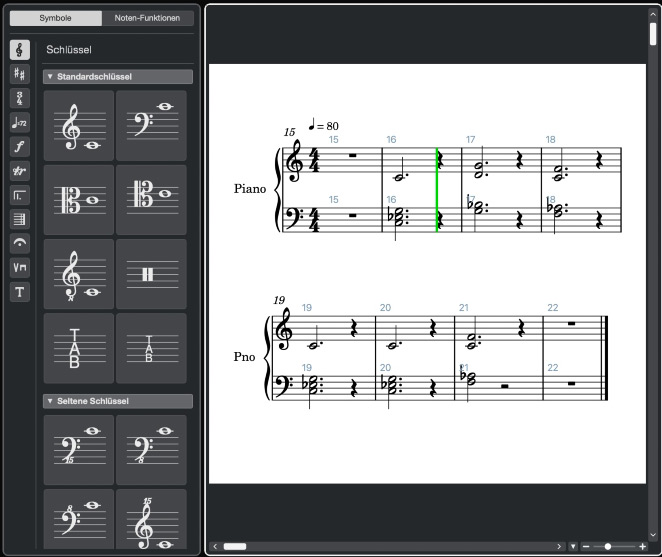Image resolution: width=662 pixels, height=557 pixels.
Task: Pick the percussion clef symbol
Action: click(152, 274)
